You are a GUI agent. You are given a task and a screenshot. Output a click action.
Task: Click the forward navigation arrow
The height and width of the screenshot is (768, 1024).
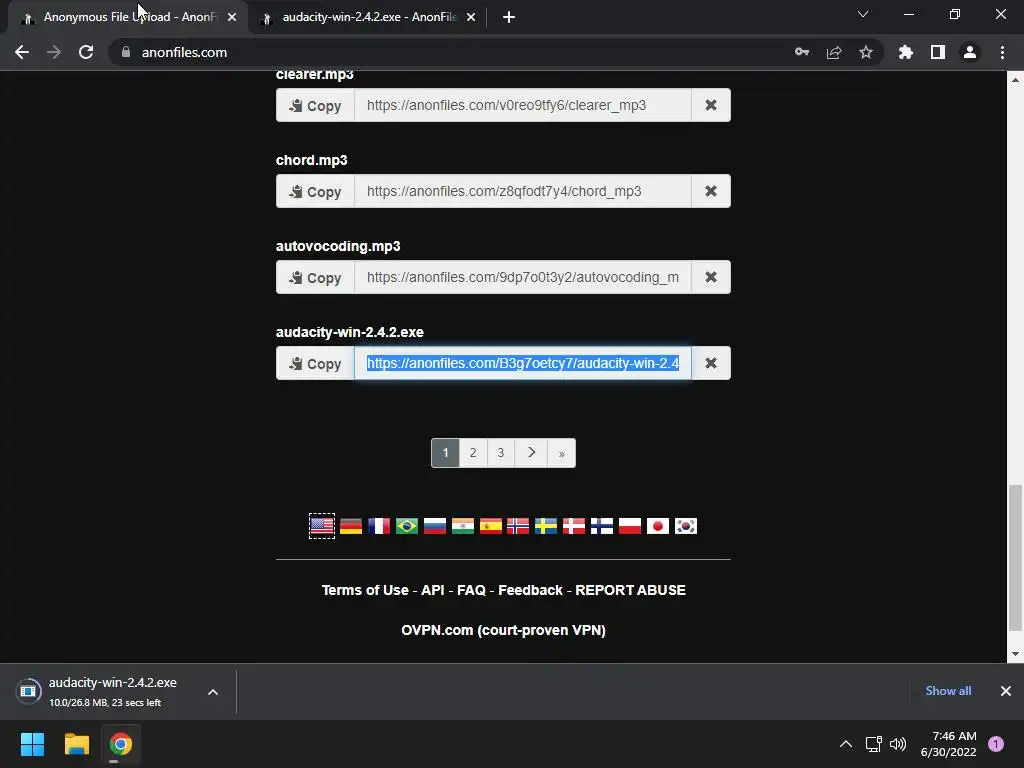[x=54, y=52]
